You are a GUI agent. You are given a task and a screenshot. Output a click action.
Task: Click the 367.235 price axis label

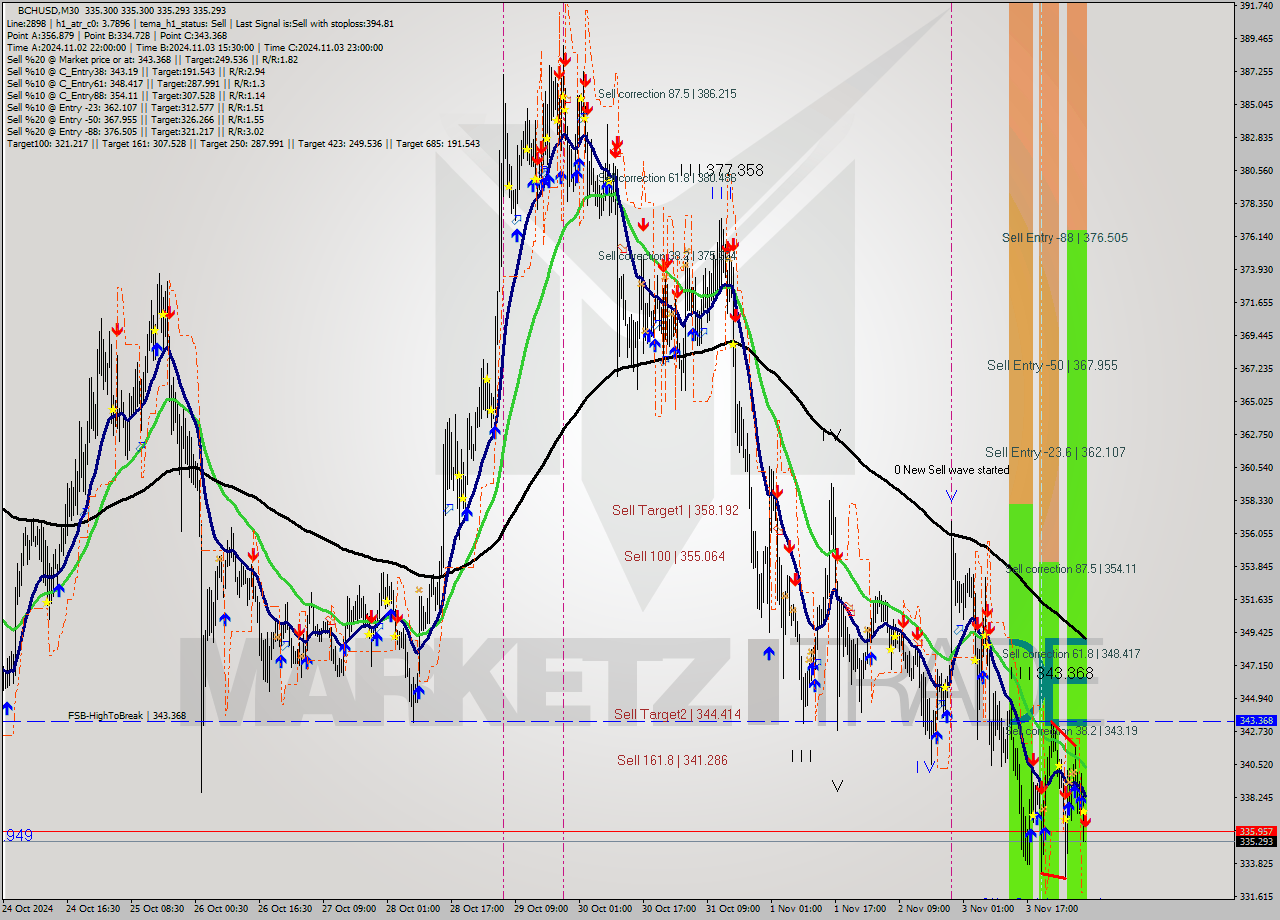[x=1256, y=369]
